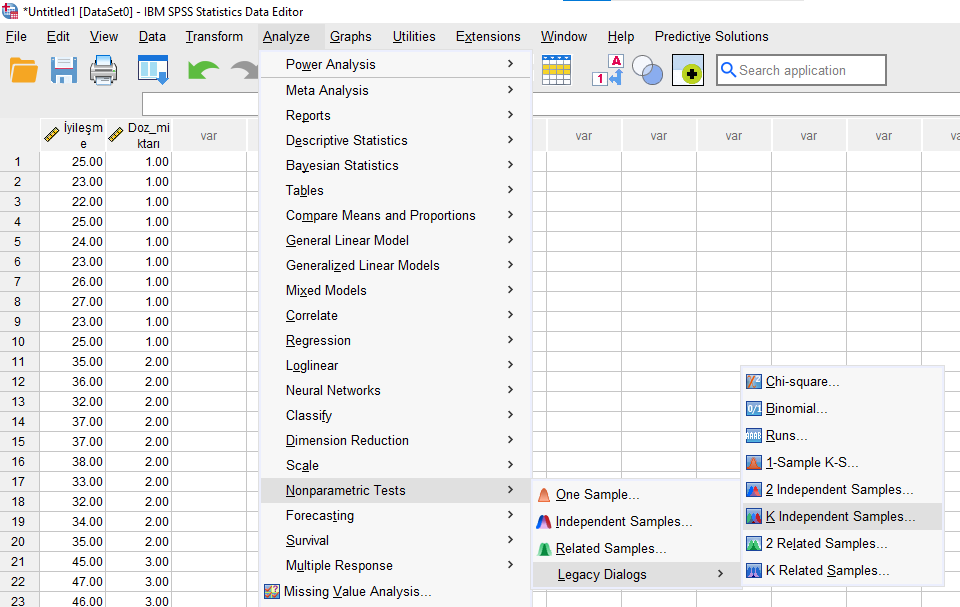Click the Runs test icon
Screen dimensions: 960x607
tap(754, 435)
